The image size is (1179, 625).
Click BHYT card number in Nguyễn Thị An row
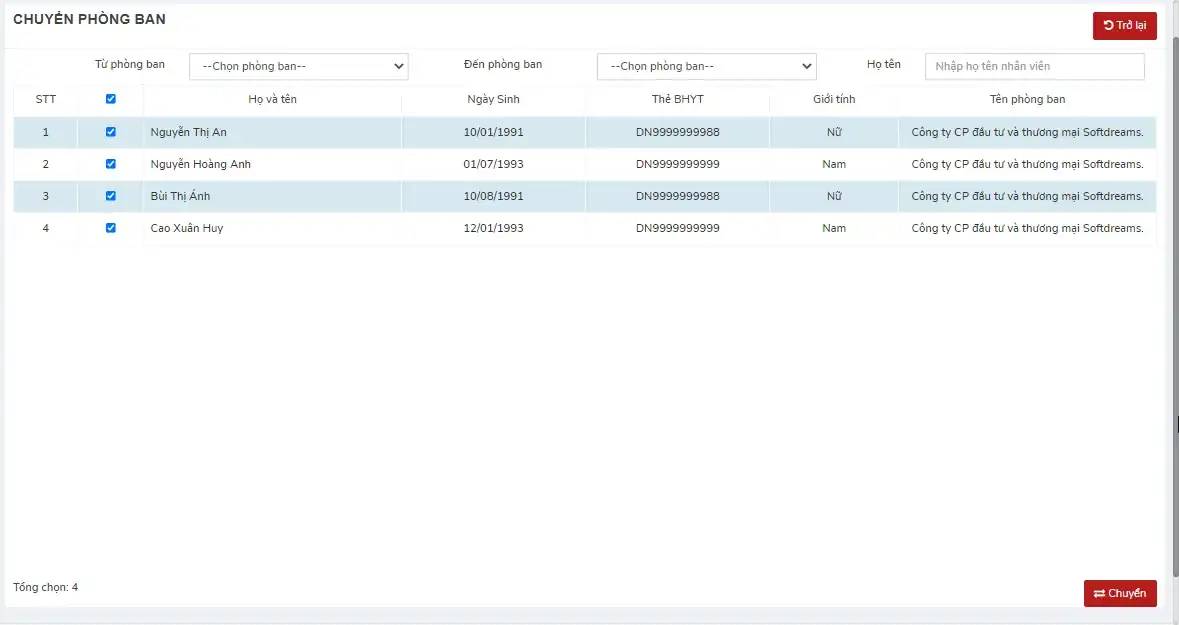(677, 132)
